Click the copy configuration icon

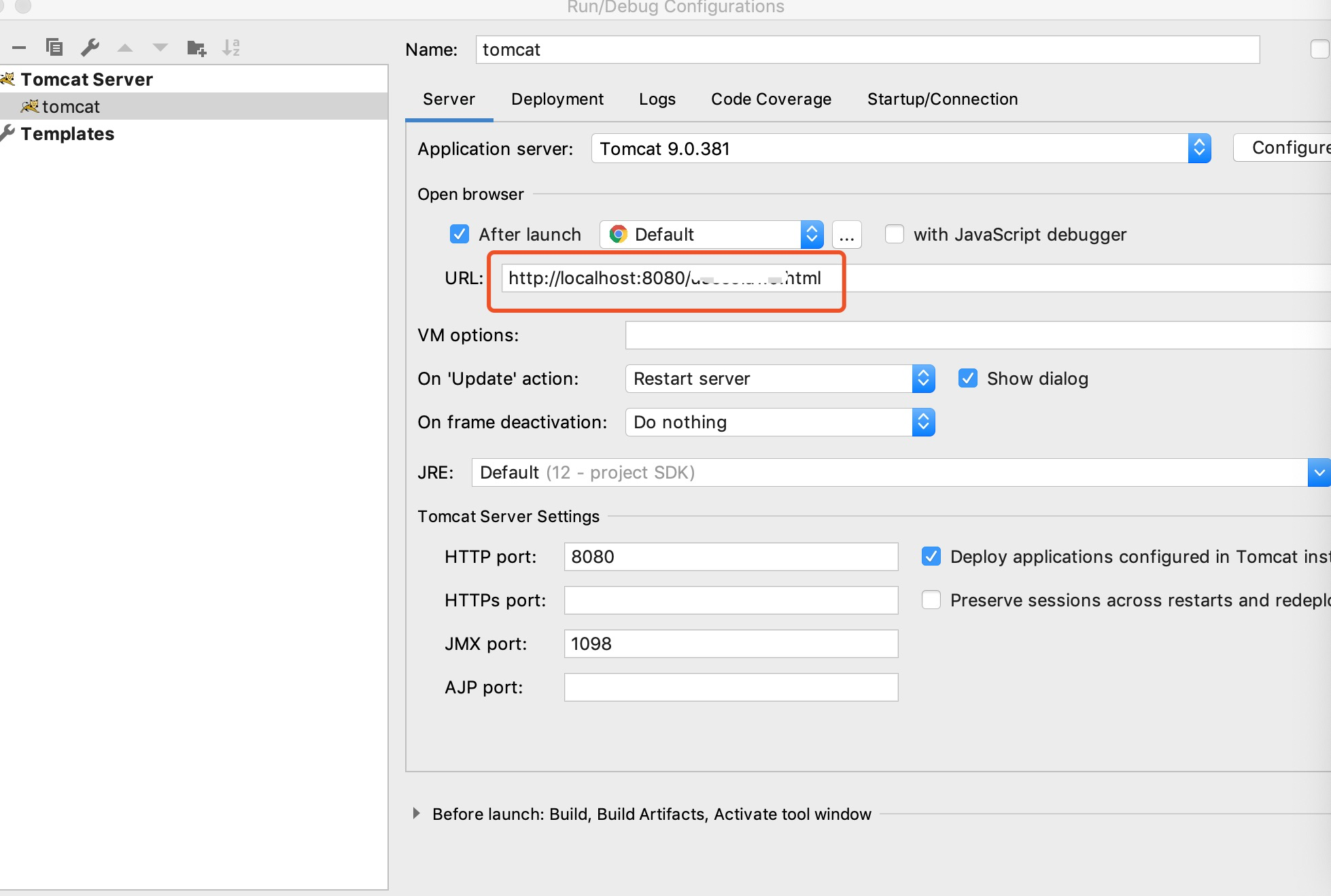click(54, 48)
